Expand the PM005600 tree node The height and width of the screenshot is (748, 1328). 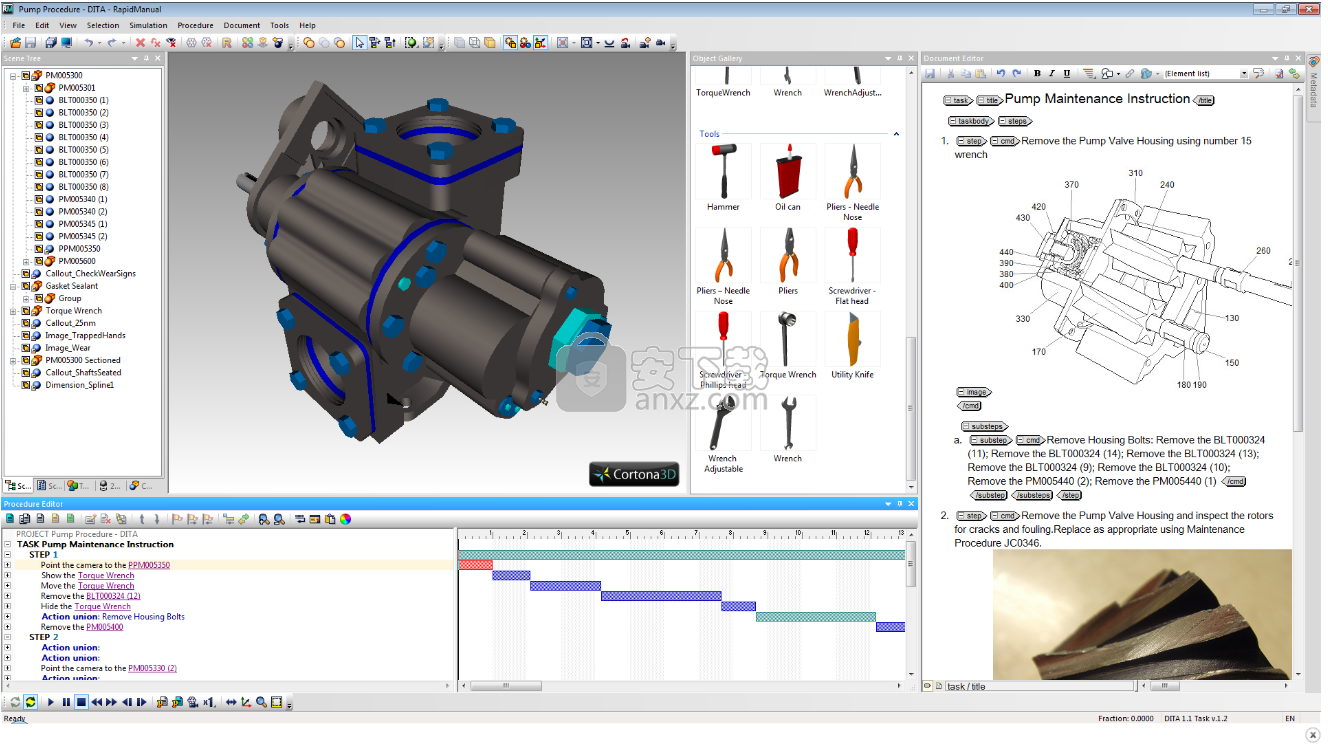[x=26, y=261]
